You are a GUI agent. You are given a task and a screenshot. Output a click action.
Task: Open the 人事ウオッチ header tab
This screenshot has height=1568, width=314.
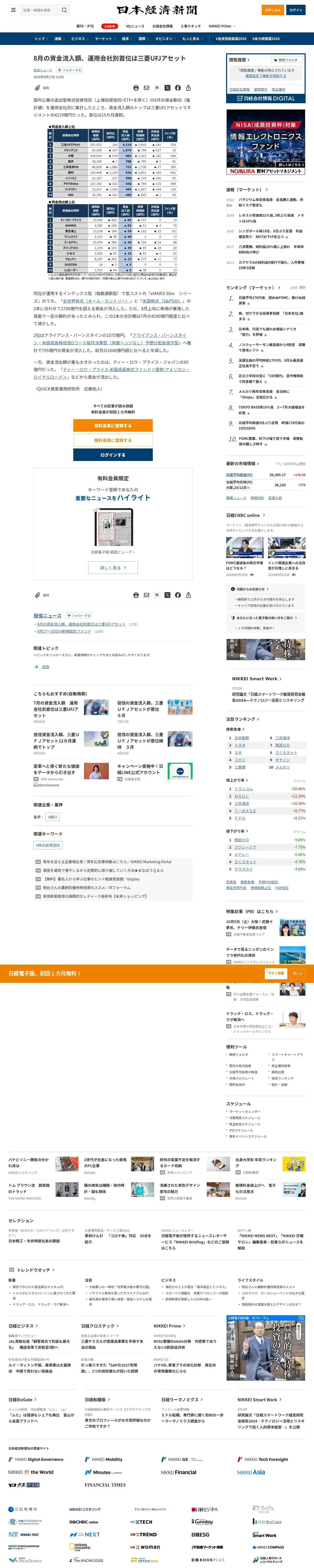191,26
